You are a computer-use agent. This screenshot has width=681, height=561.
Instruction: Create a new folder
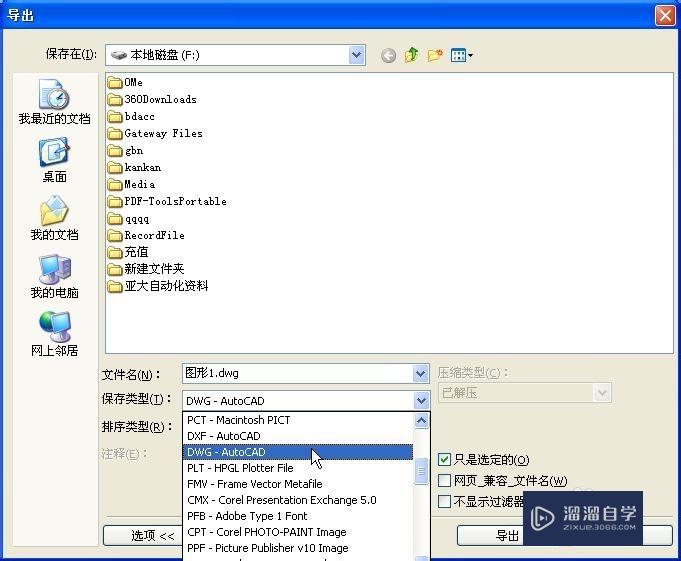[x=435, y=55]
